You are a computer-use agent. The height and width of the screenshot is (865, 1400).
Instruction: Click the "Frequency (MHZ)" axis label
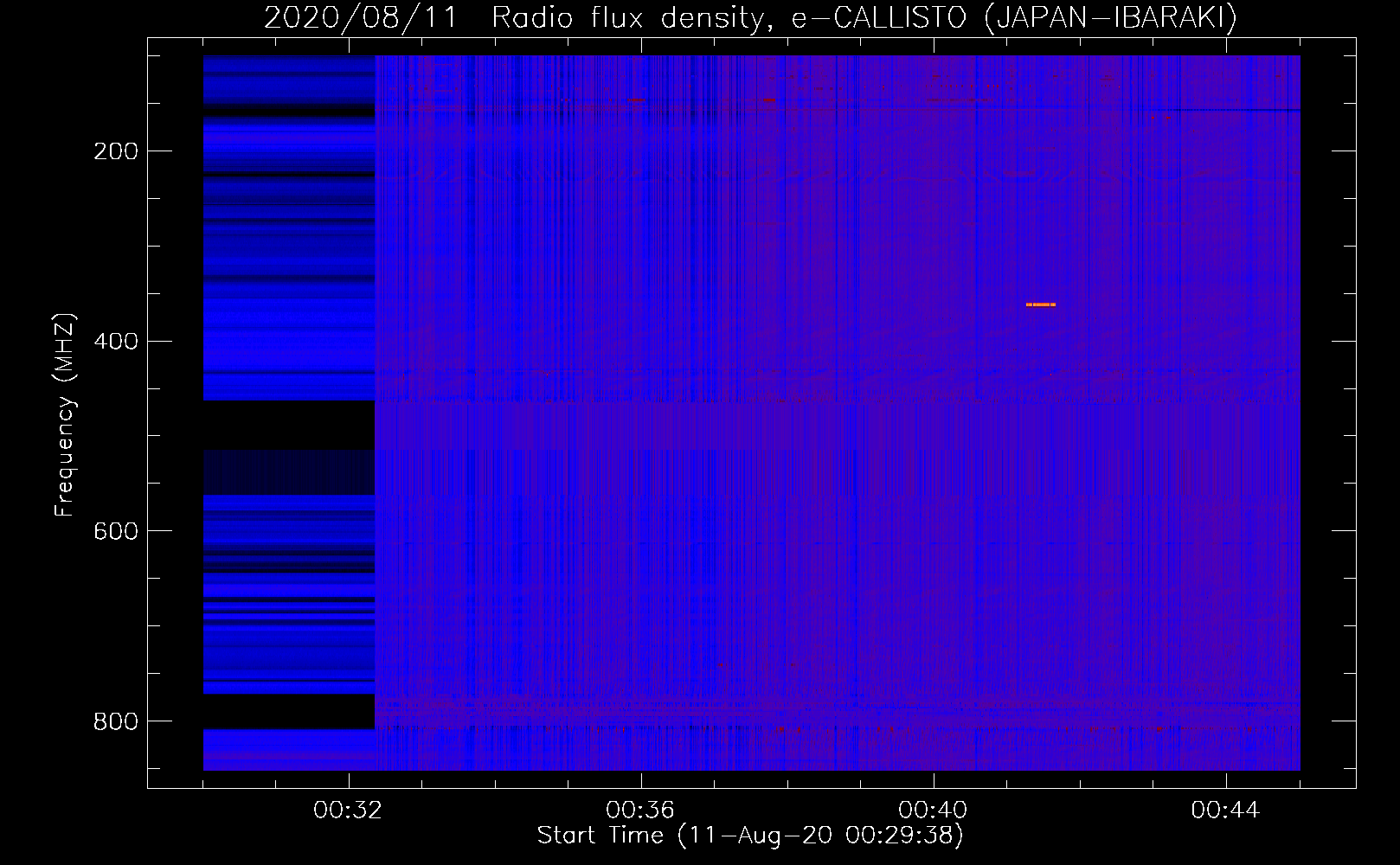tap(65, 415)
